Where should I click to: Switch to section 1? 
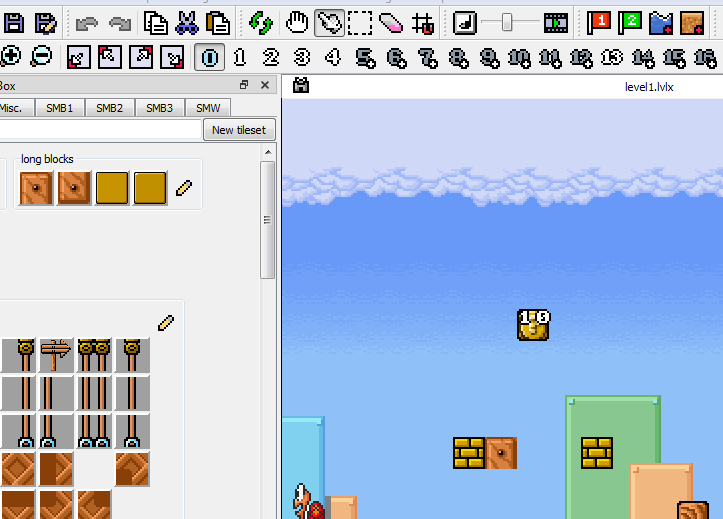click(240, 57)
